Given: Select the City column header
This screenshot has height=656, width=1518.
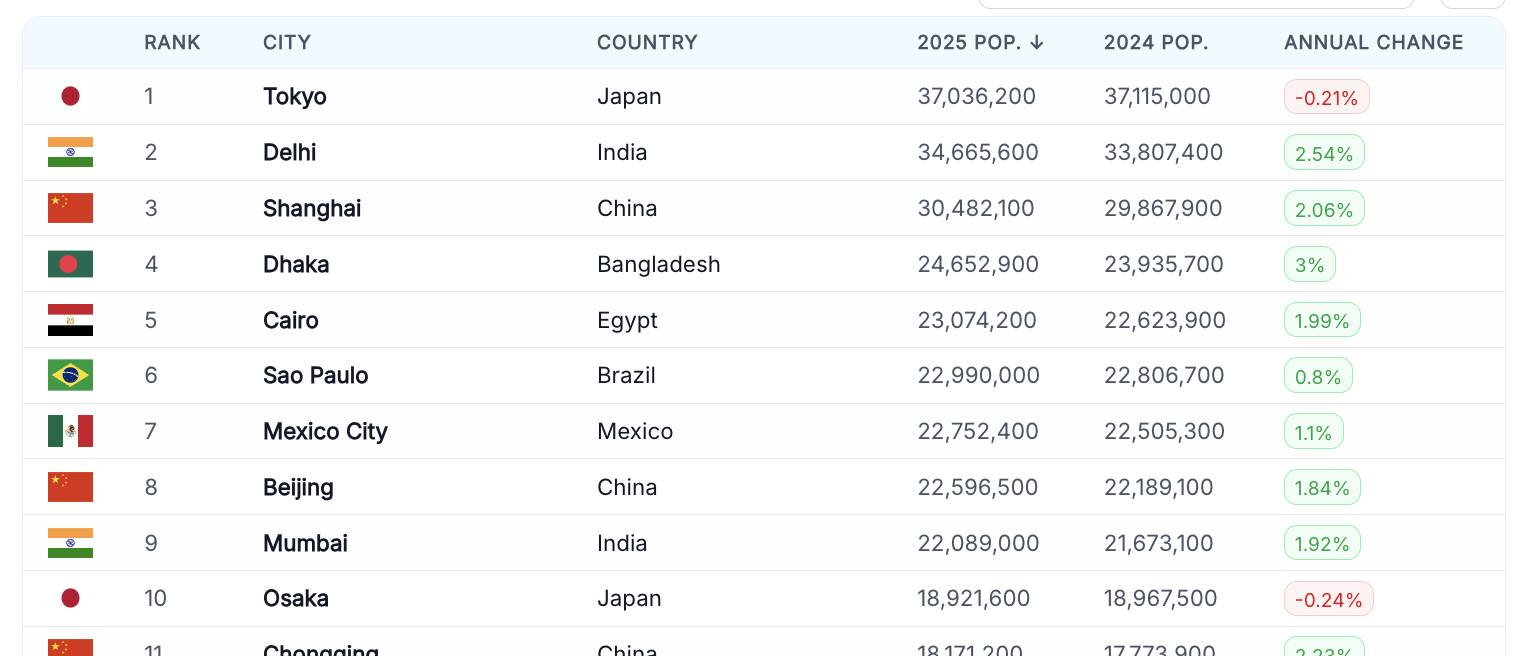Looking at the screenshot, I should [x=287, y=42].
